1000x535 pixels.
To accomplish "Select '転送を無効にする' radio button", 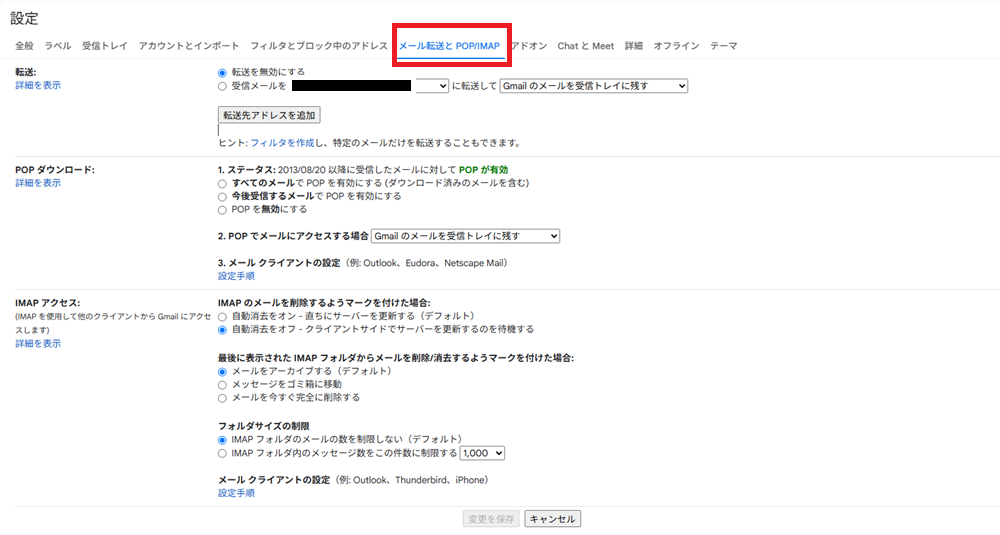I will pos(222,72).
